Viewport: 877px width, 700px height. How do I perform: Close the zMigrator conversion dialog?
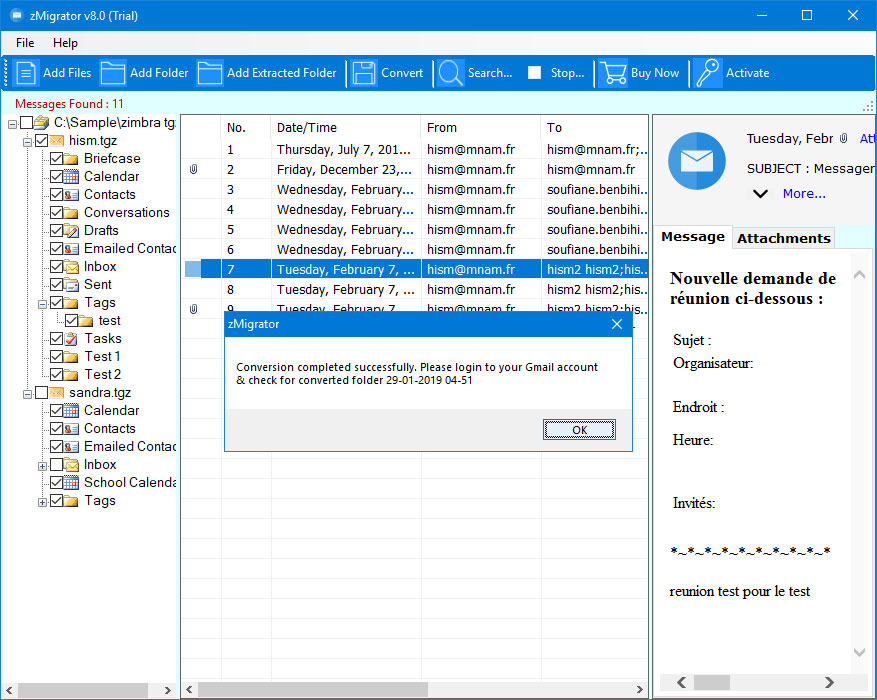click(x=617, y=324)
